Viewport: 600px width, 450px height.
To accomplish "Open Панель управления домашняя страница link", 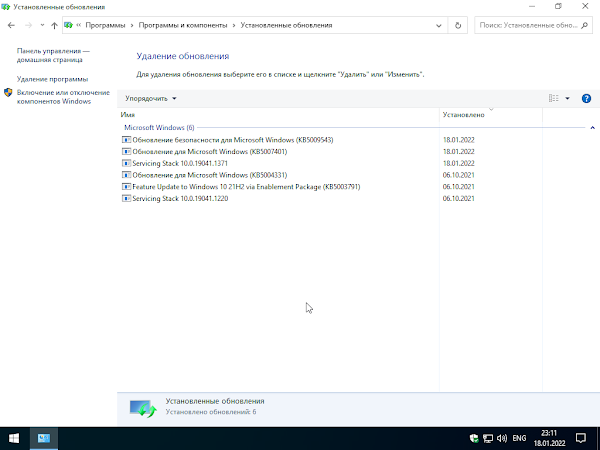I will click(53, 55).
